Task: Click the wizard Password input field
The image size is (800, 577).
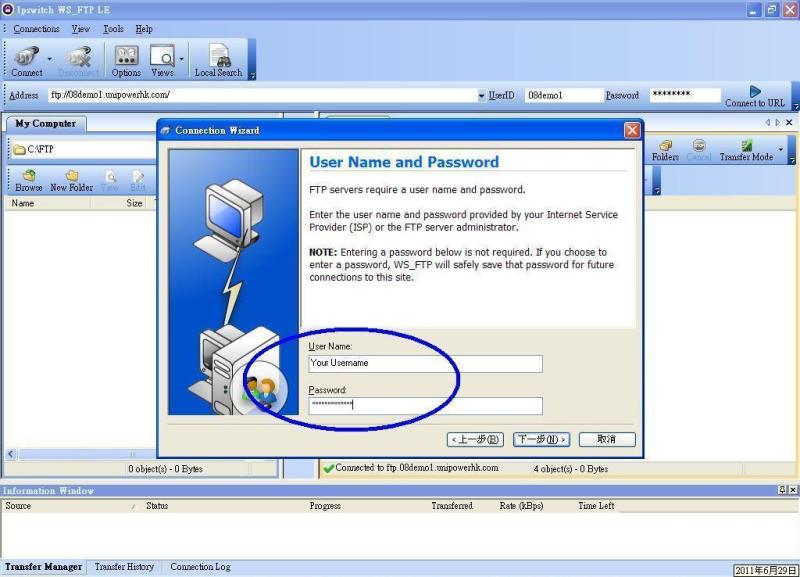Action: click(x=426, y=406)
